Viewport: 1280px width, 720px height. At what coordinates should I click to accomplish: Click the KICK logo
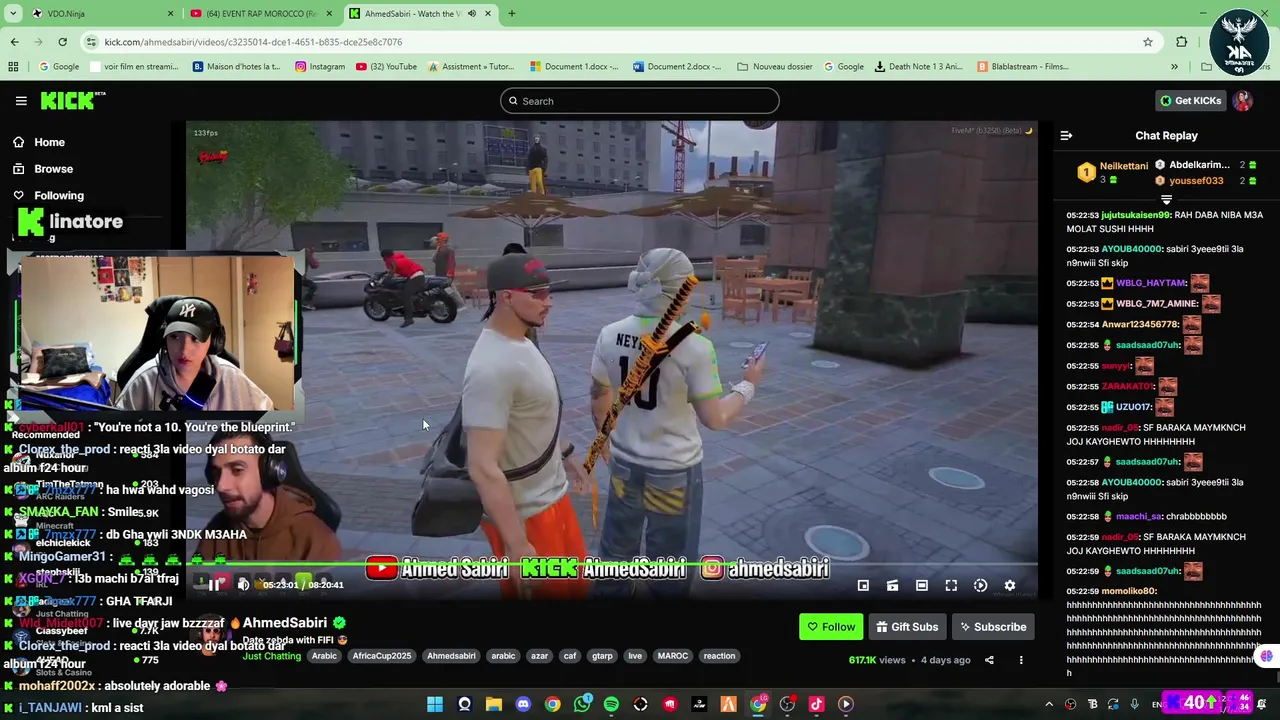click(x=72, y=100)
